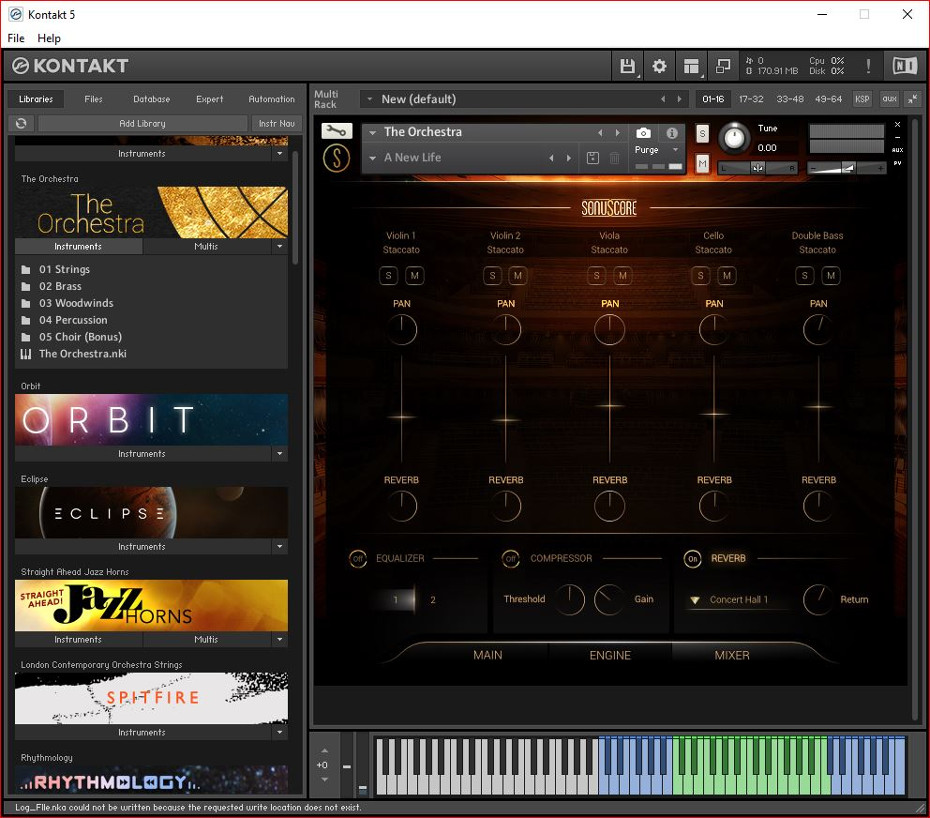Open the workspace layout panel icon
930x818 pixels.
tap(691, 66)
